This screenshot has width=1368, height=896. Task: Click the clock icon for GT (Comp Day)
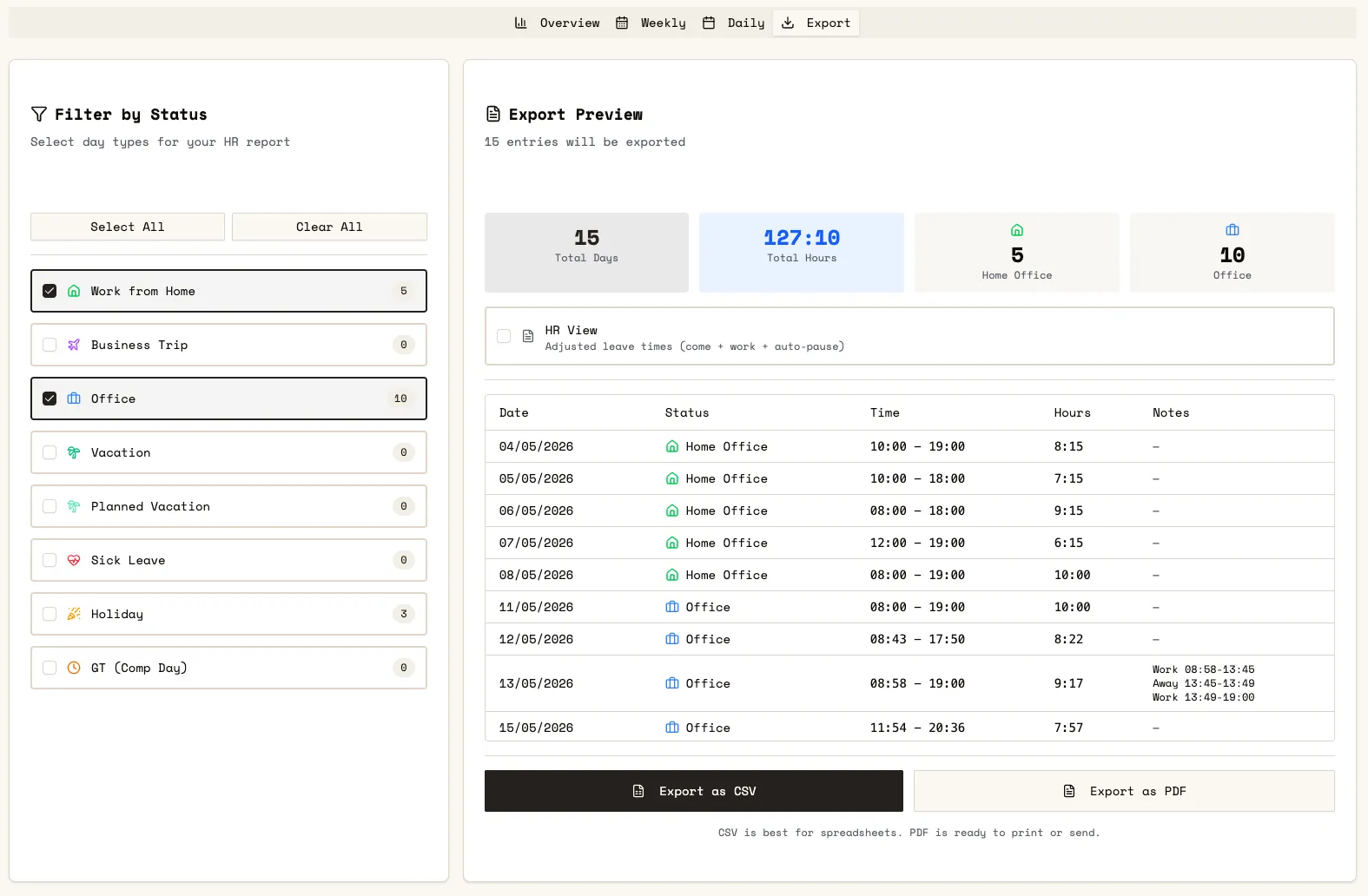click(x=74, y=668)
